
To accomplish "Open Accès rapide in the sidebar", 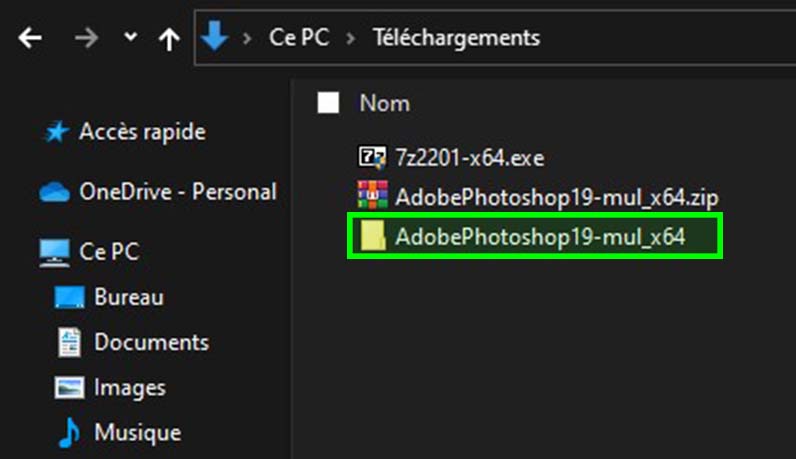I will [x=142, y=131].
